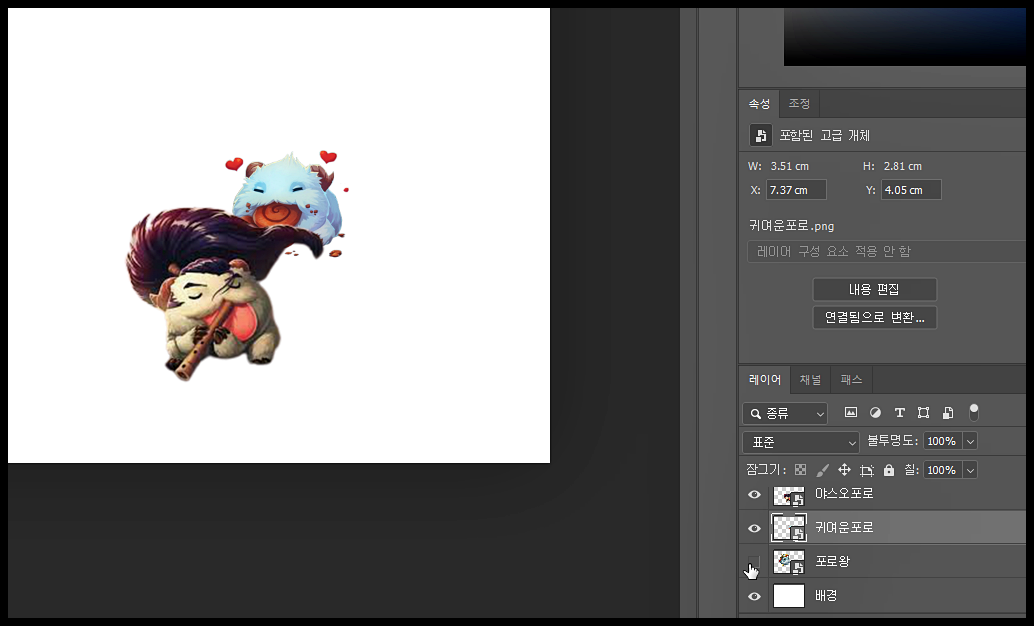Click the dark gradient color field at top

(x=905, y=36)
